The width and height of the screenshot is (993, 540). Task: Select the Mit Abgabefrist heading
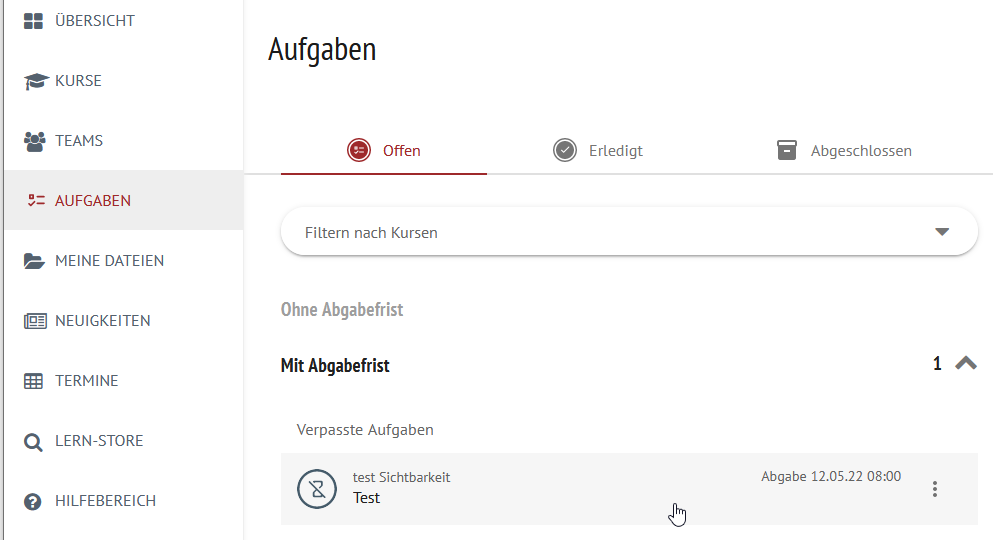[335, 365]
